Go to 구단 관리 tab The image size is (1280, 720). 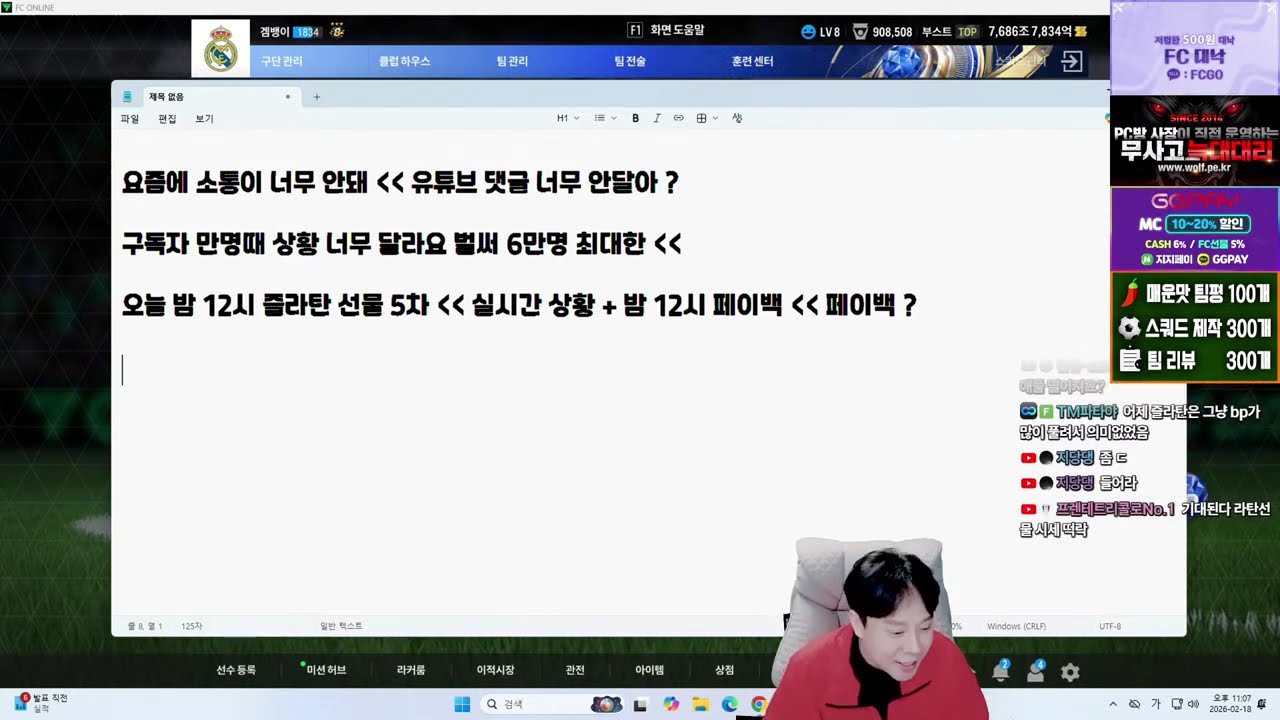tap(282, 61)
